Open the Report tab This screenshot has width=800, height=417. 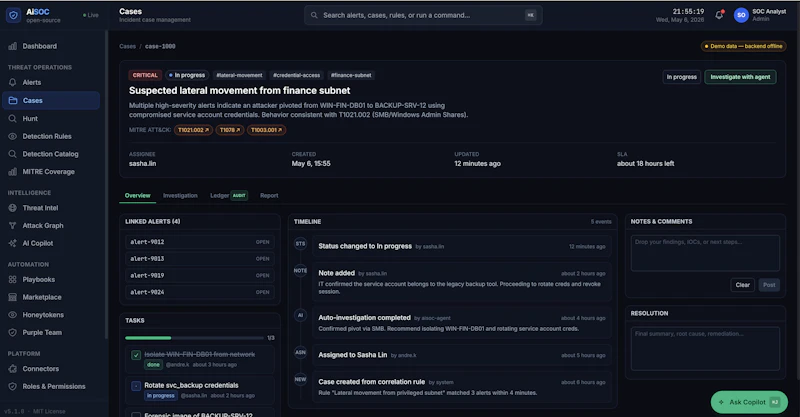[269, 195]
